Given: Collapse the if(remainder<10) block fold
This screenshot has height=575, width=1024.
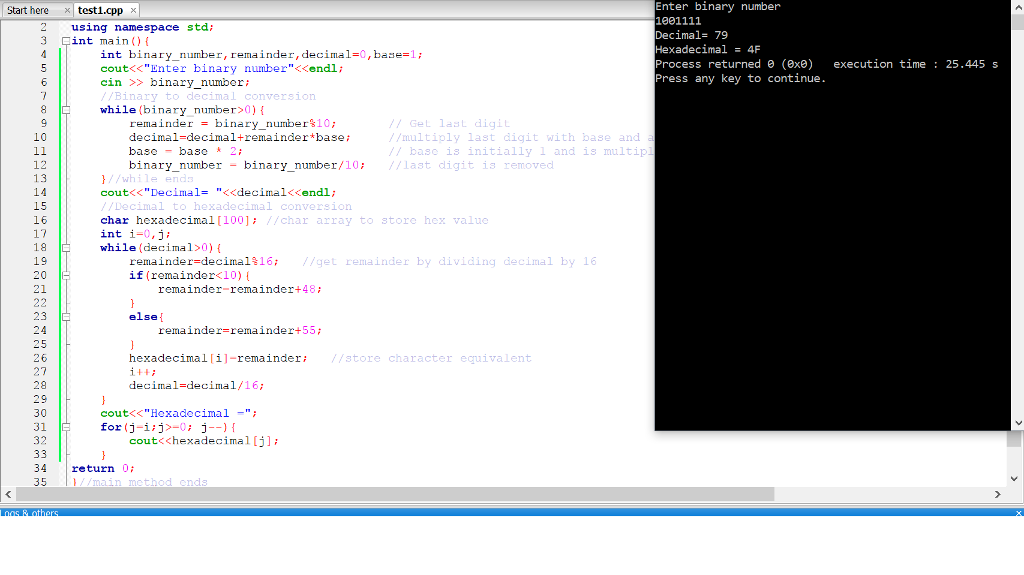Looking at the screenshot, I should tap(66, 276).
